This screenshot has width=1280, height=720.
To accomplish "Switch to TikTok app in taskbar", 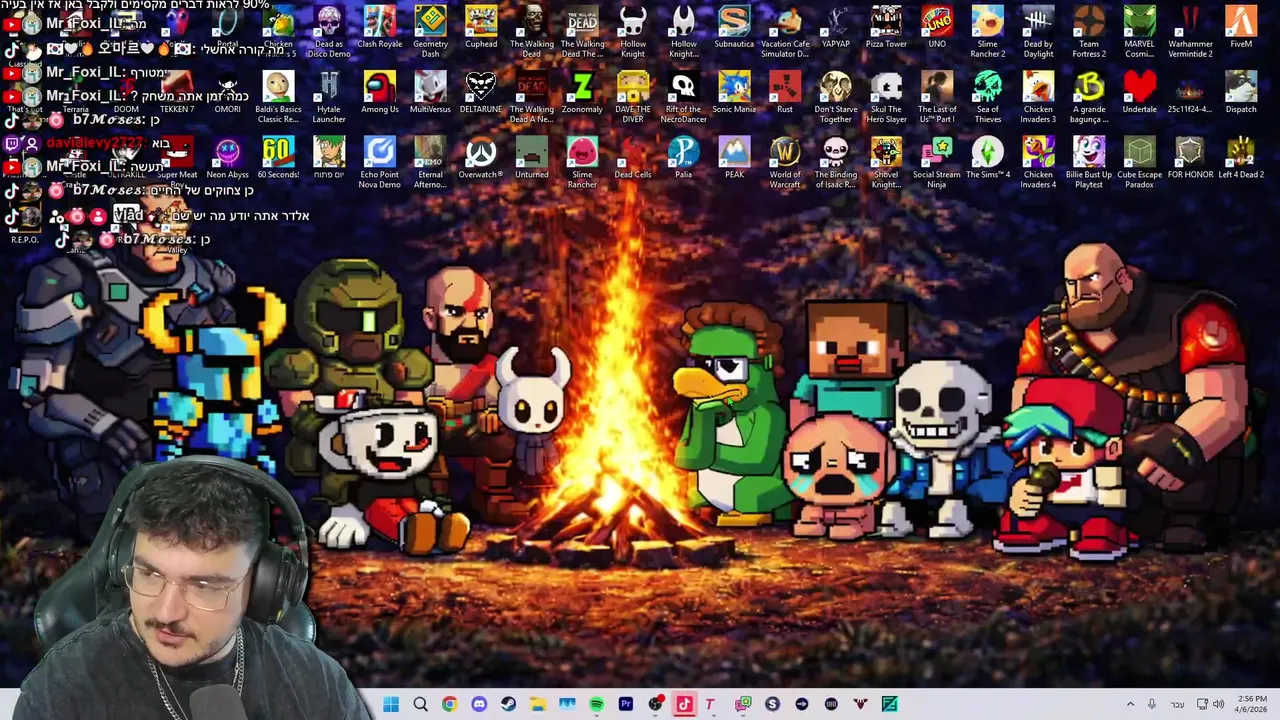I will coord(684,704).
